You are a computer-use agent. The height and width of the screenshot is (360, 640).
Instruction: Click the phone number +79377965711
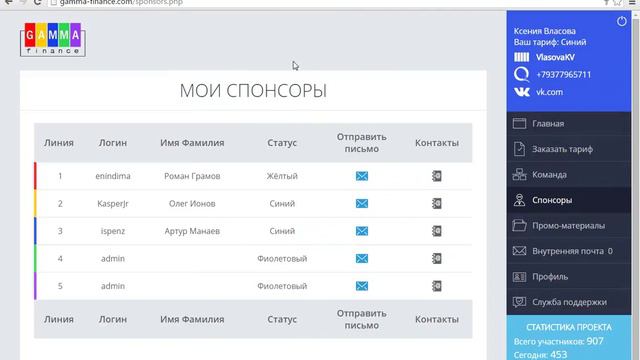pyautogui.click(x=563, y=74)
